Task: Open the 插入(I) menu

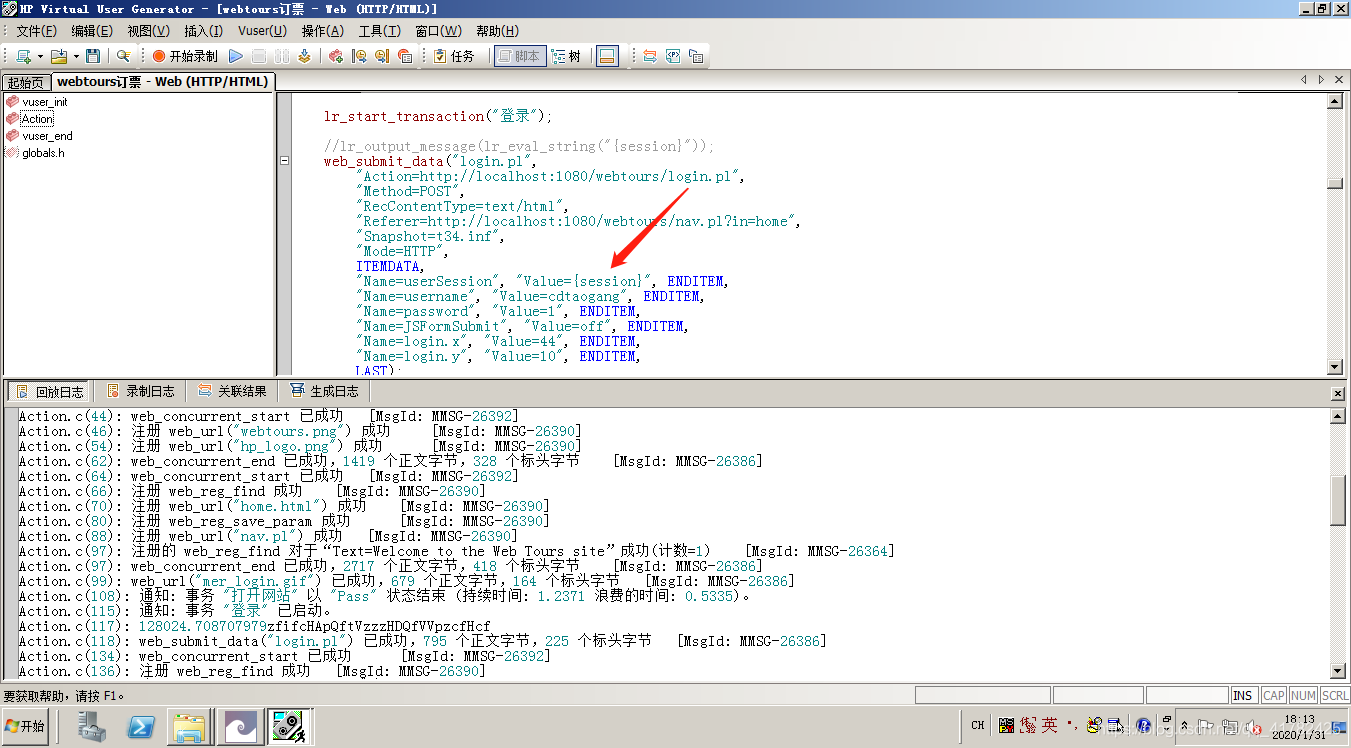Action: click(x=204, y=32)
